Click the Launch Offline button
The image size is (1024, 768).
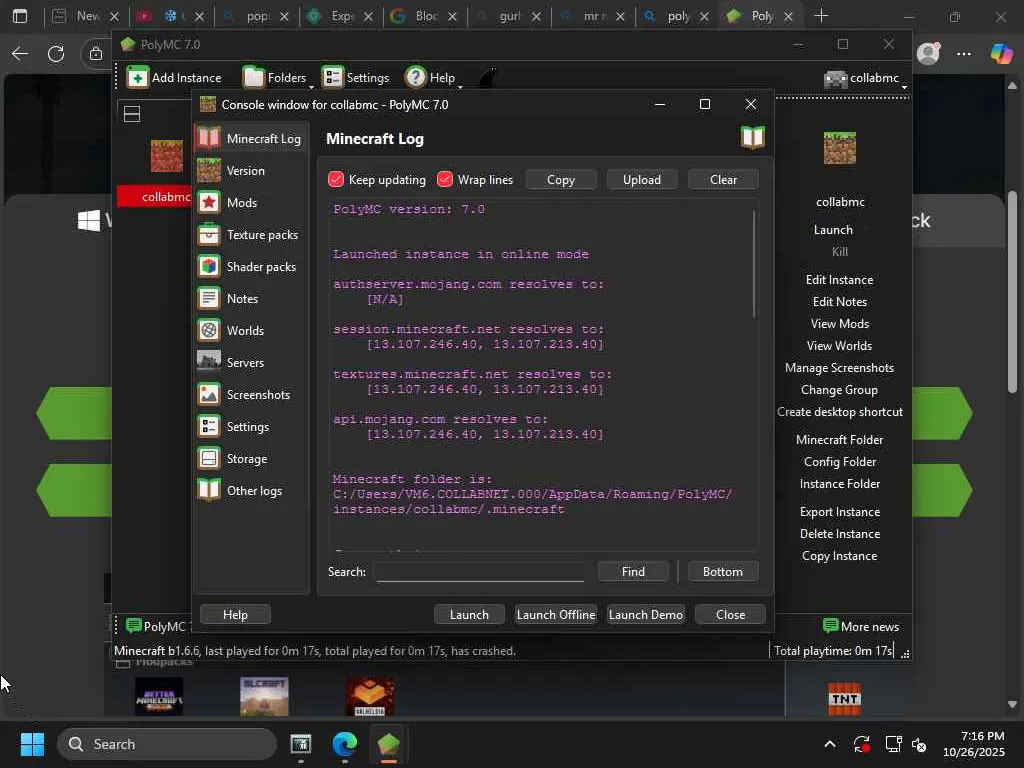556,615
